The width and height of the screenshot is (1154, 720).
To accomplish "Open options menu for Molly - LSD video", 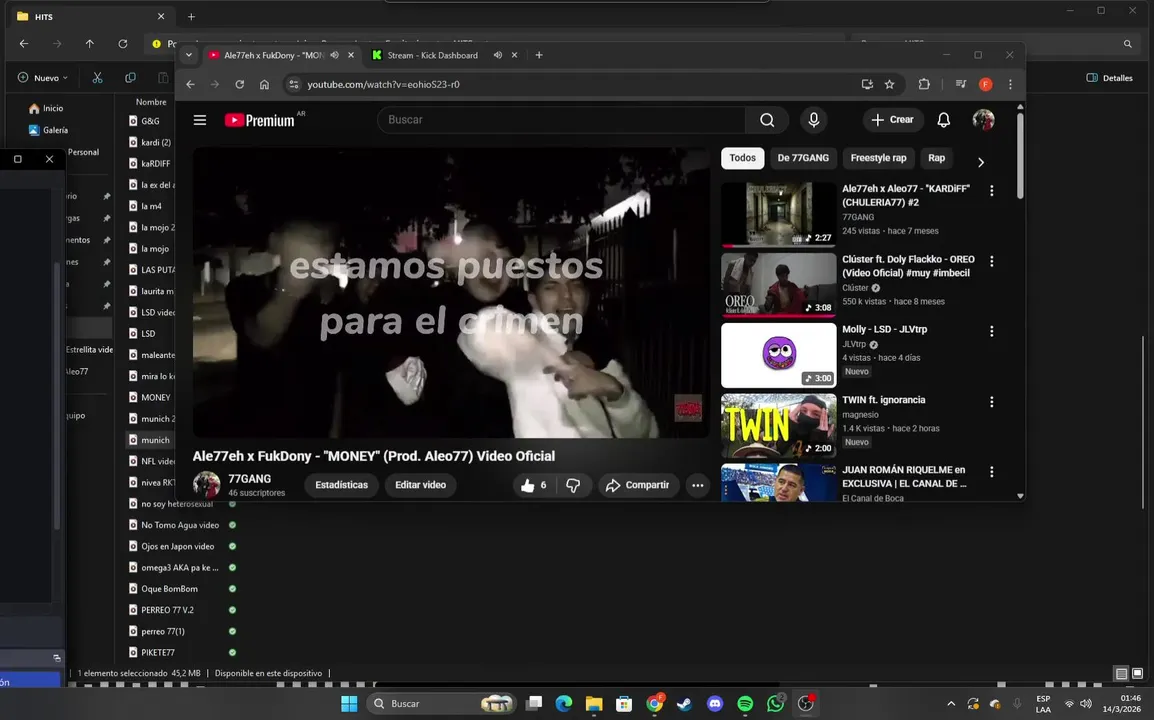I will (x=991, y=331).
